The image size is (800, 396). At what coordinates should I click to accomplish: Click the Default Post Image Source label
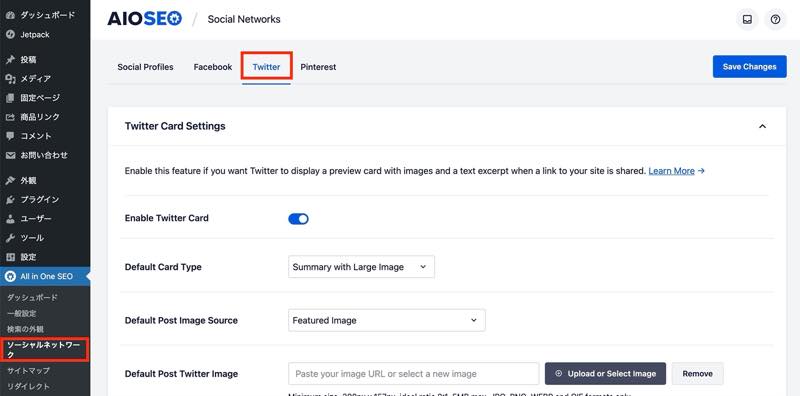click(181, 320)
